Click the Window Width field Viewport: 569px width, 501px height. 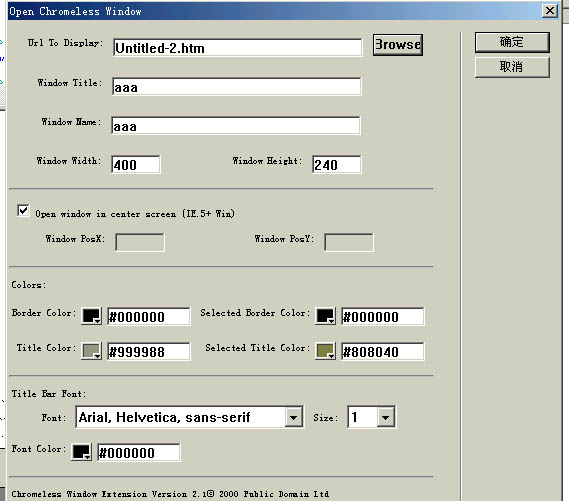pyautogui.click(x=136, y=164)
